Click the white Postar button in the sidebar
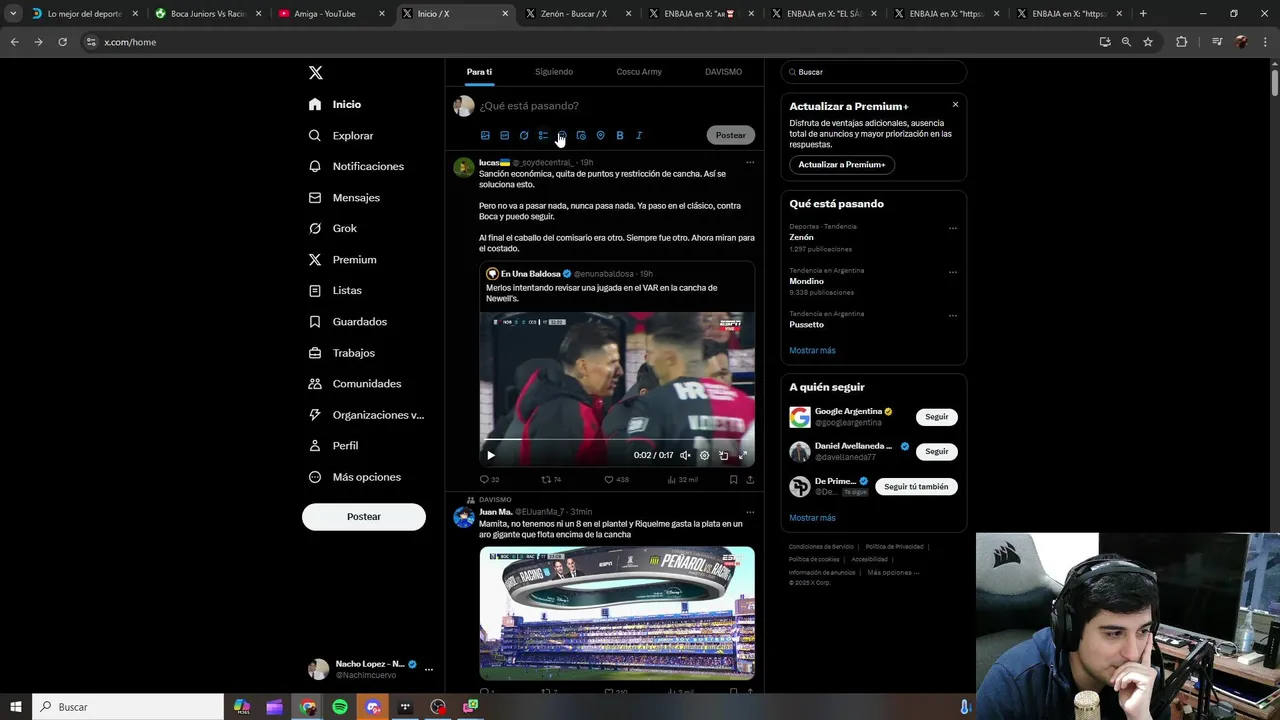 pos(364,516)
